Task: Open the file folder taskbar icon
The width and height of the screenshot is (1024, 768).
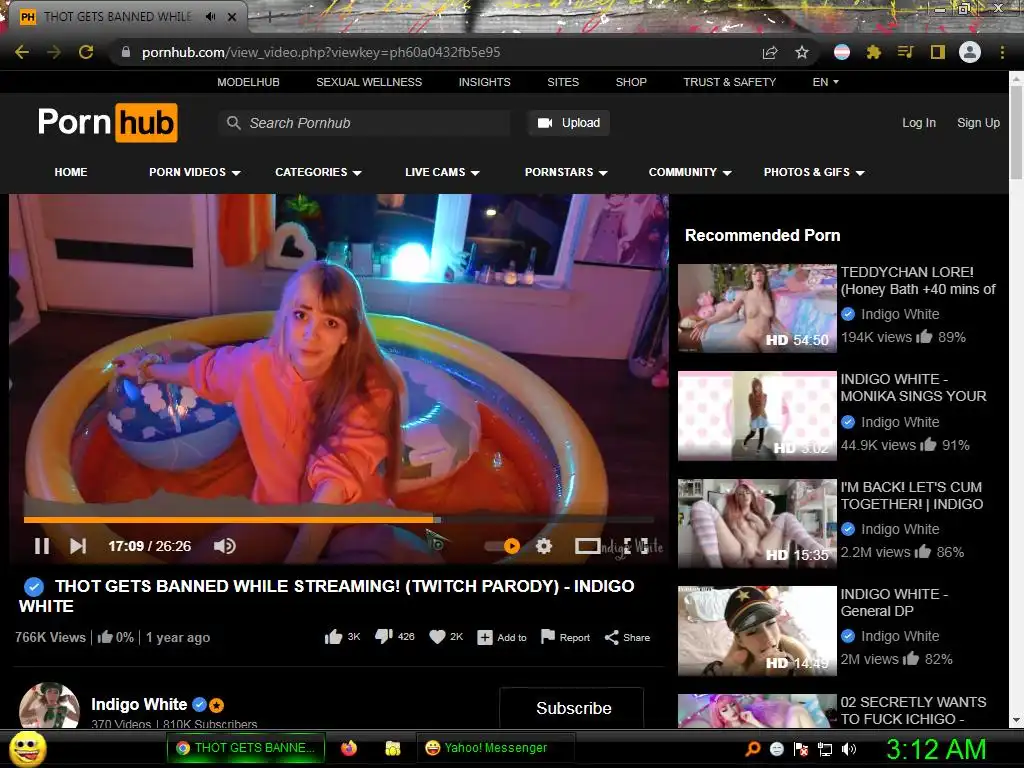Action: pyautogui.click(x=392, y=748)
